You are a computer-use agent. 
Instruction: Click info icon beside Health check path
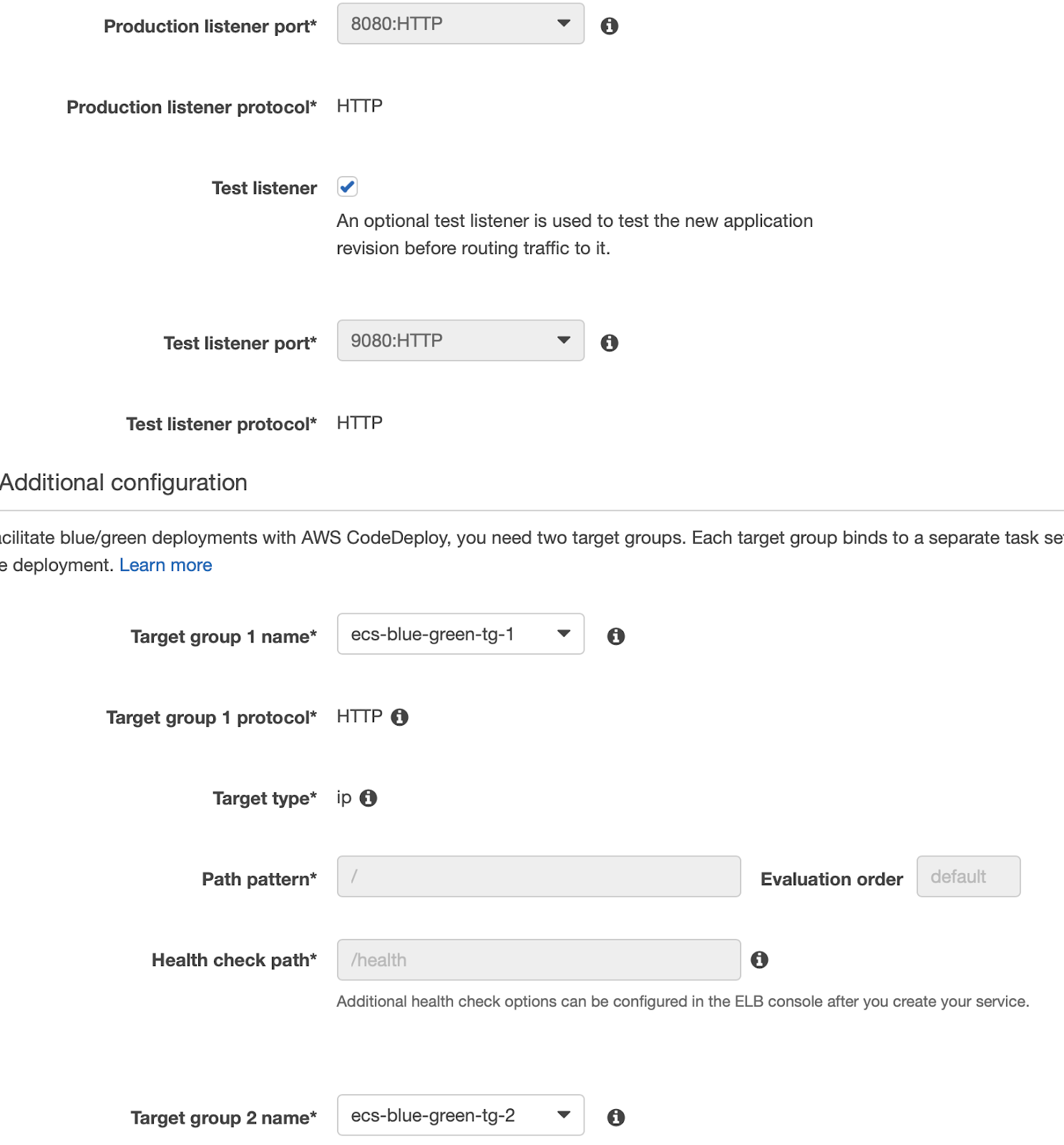pyautogui.click(x=759, y=960)
